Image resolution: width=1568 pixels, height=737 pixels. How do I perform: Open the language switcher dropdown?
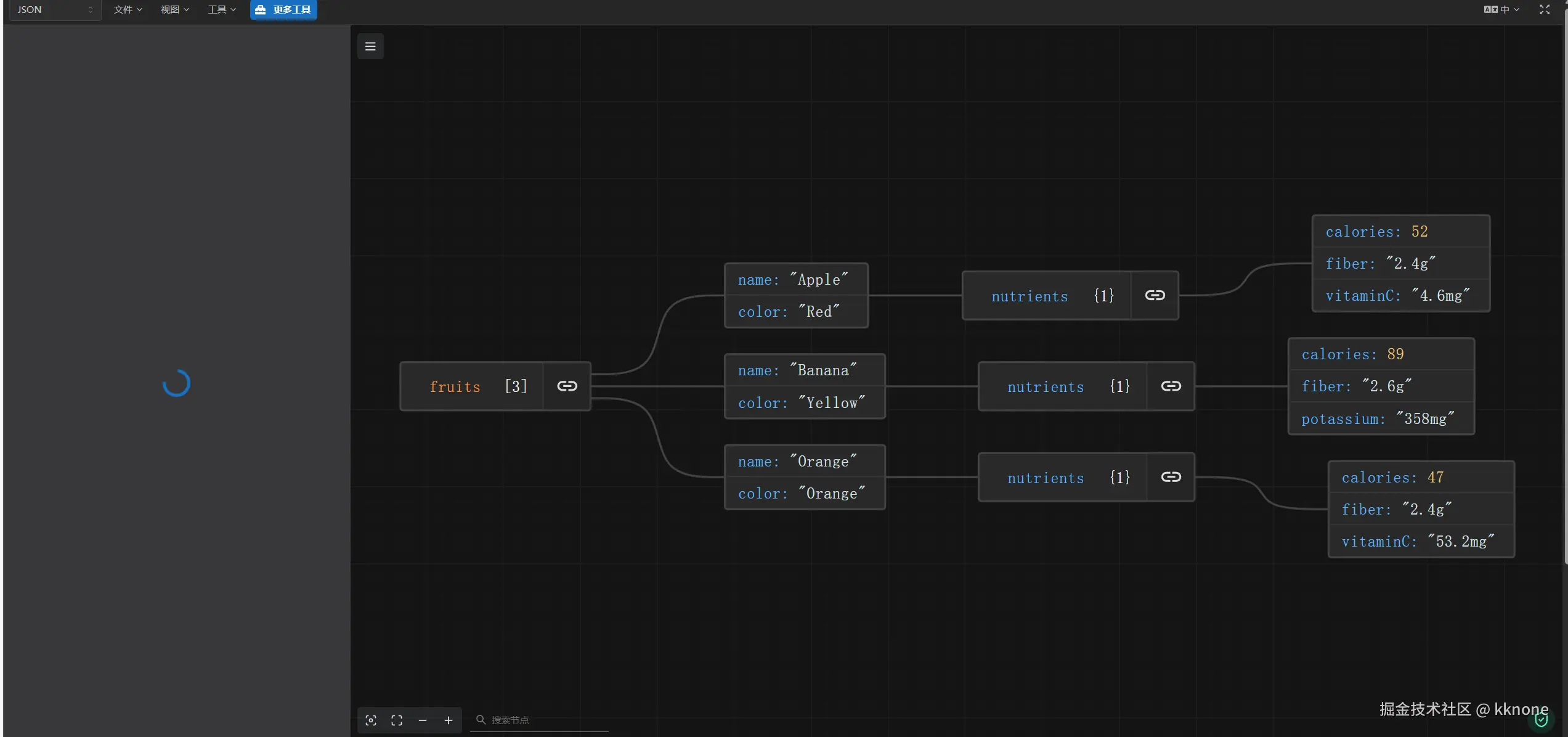1501,9
